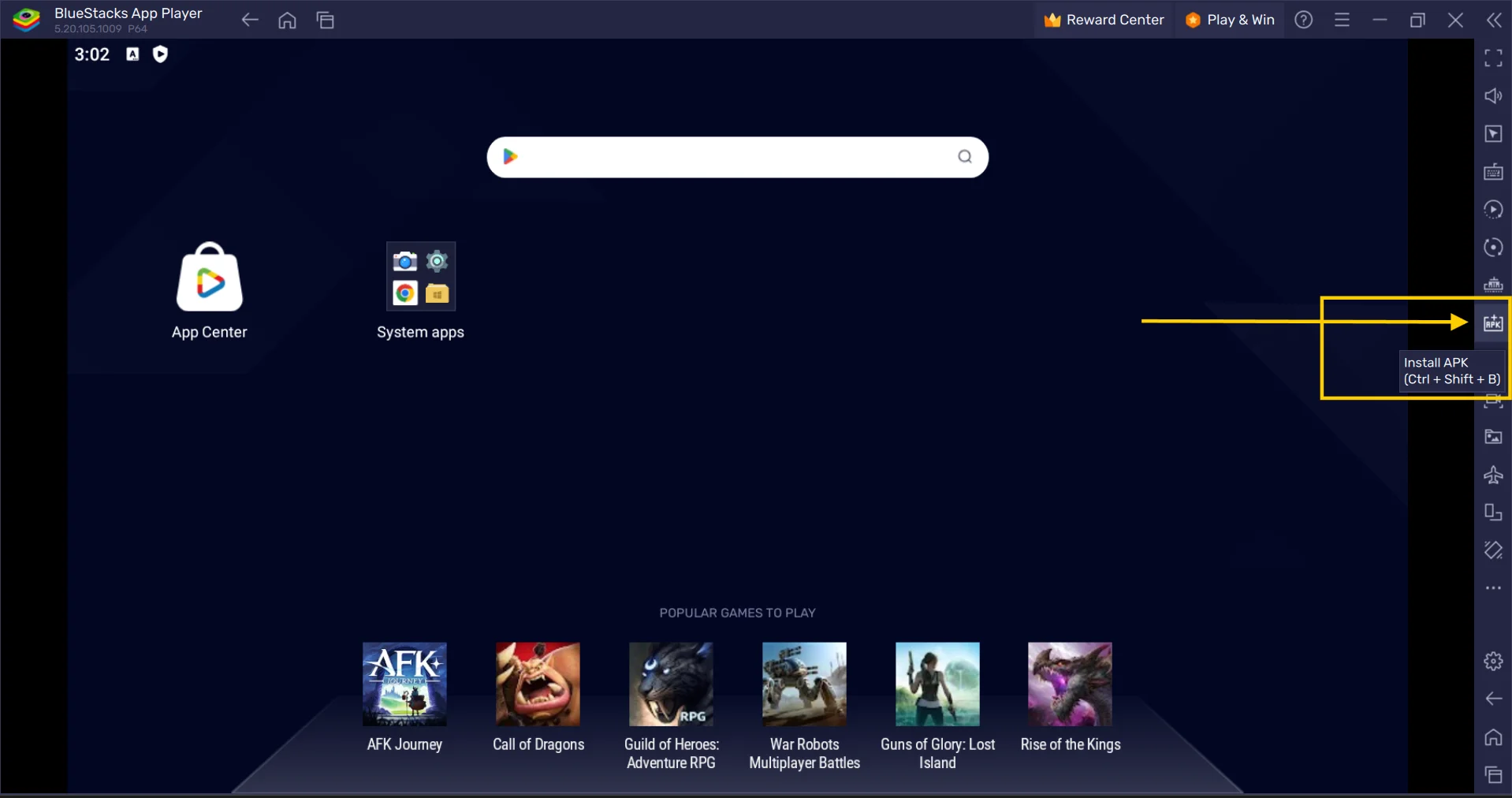Expand the three-dots more options in sidebar
This screenshot has width=1512, height=798.
pos(1493,587)
